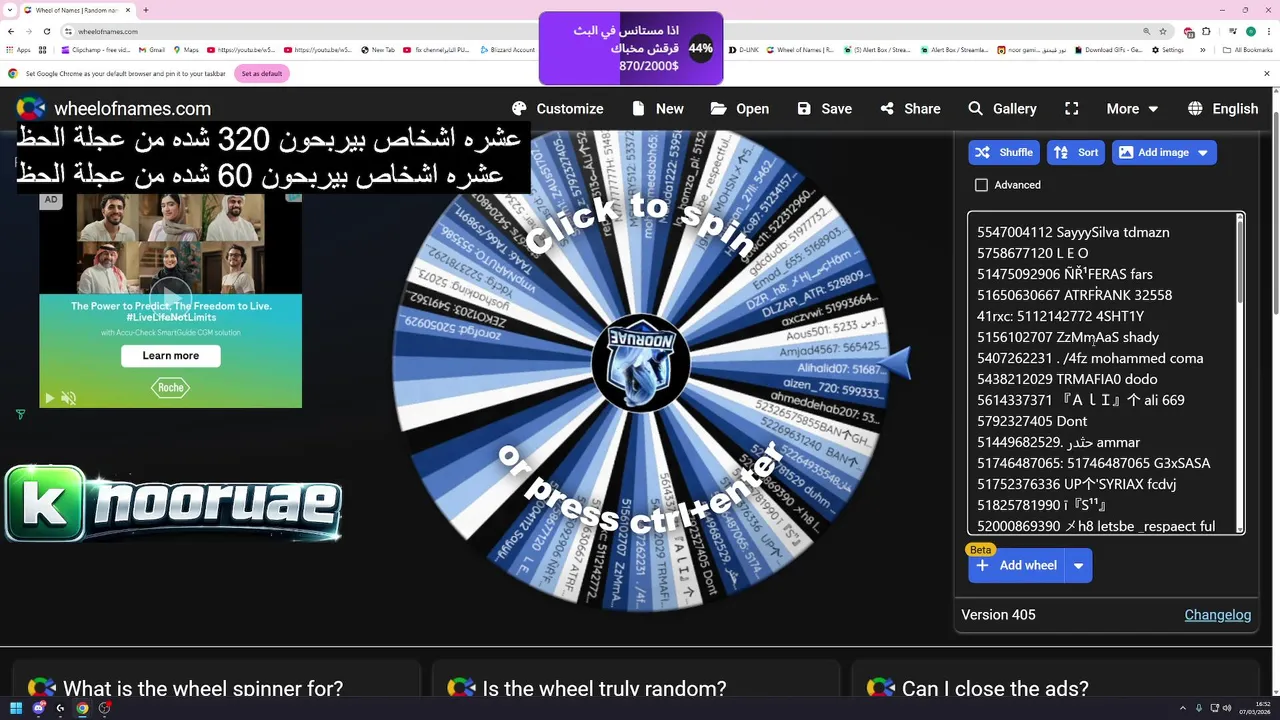Open the tab search dropdown

(x=11, y=10)
